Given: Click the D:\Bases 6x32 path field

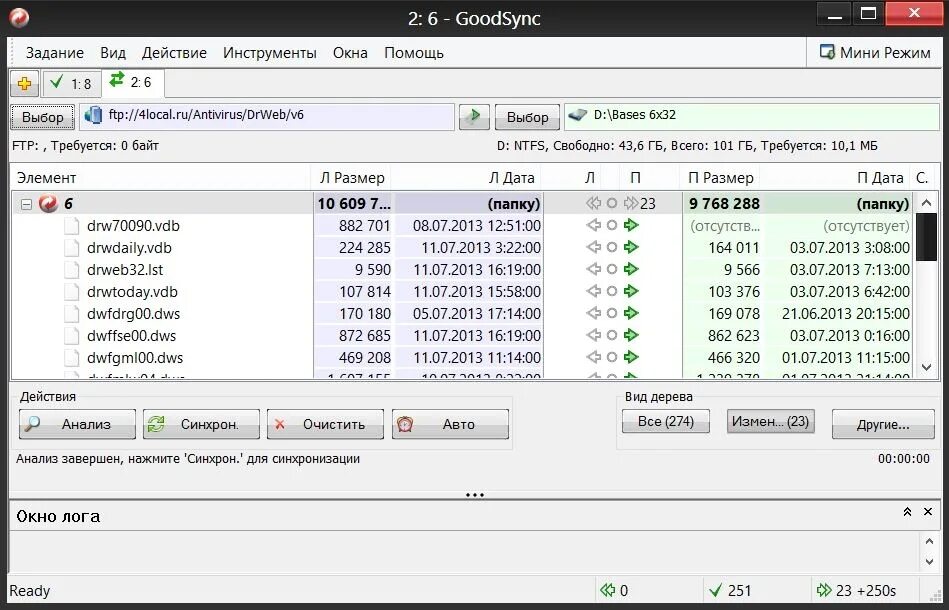Looking at the screenshot, I should coord(752,117).
